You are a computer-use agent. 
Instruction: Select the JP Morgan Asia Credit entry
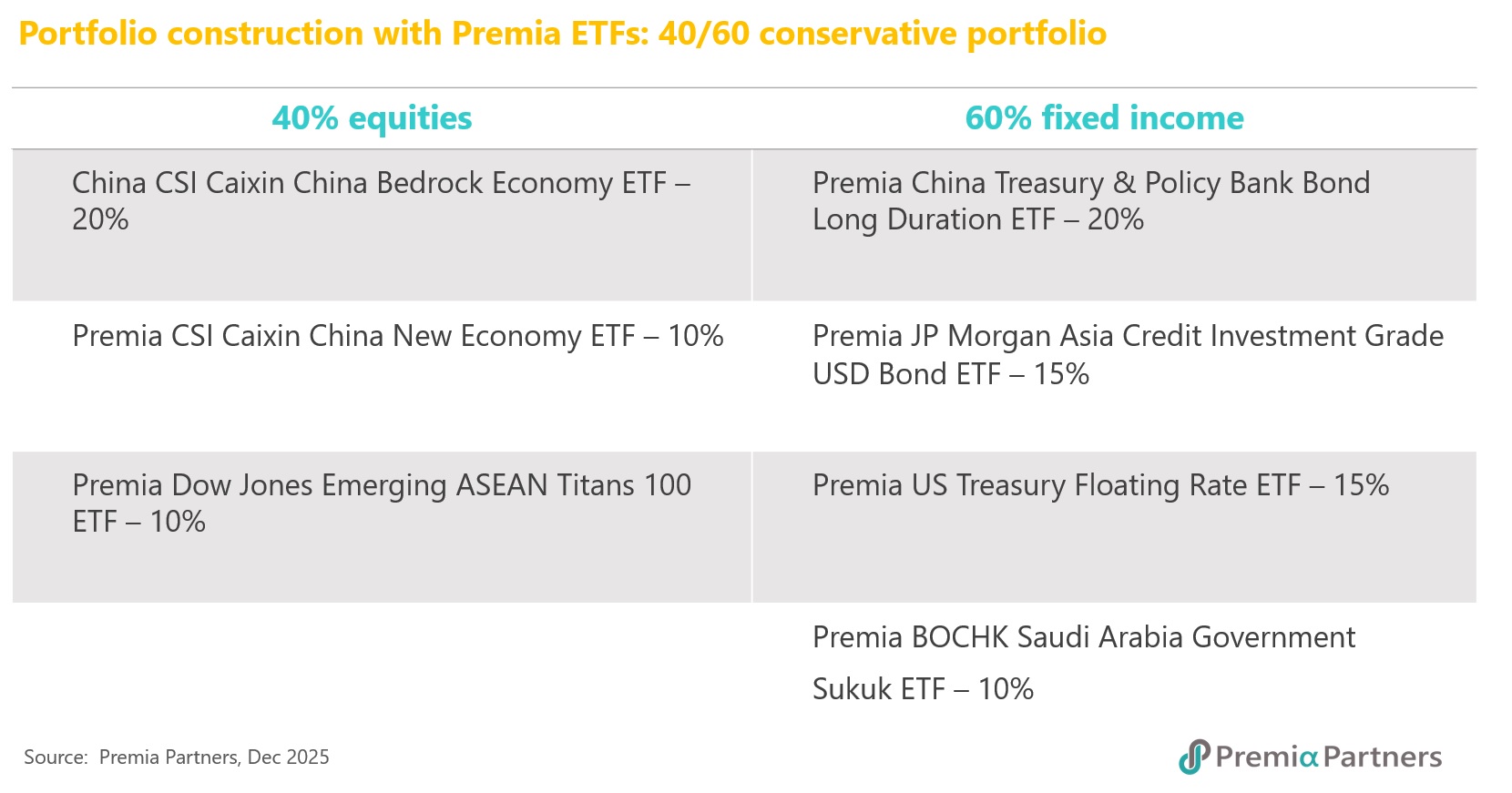coord(1128,336)
